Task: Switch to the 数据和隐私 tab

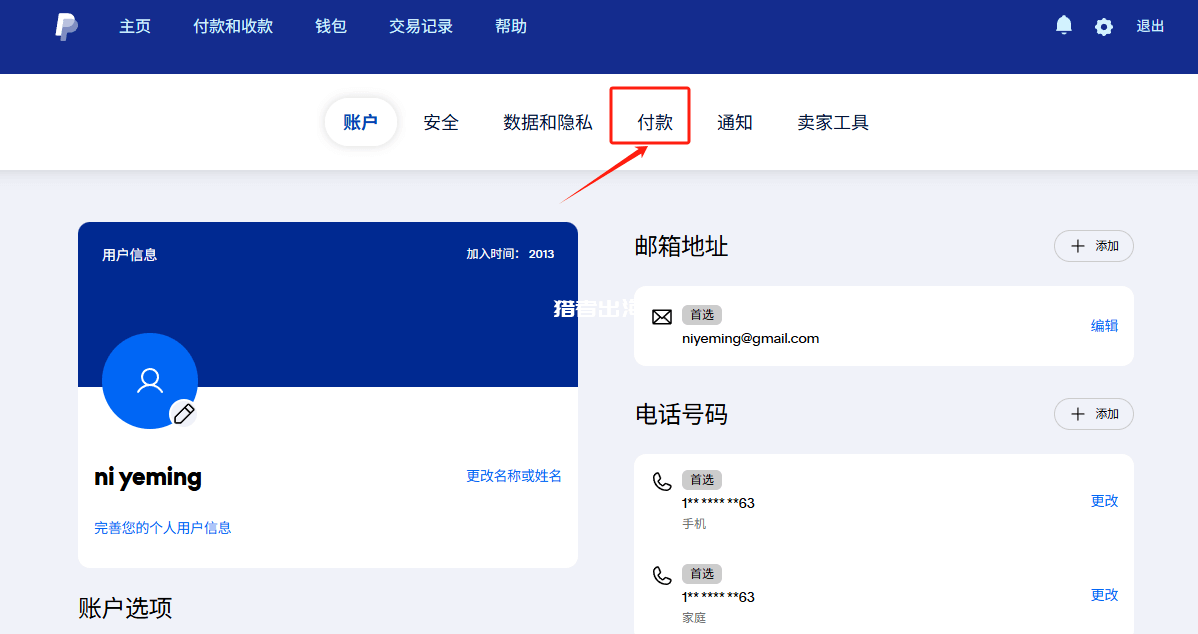Action: tap(548, 122)
